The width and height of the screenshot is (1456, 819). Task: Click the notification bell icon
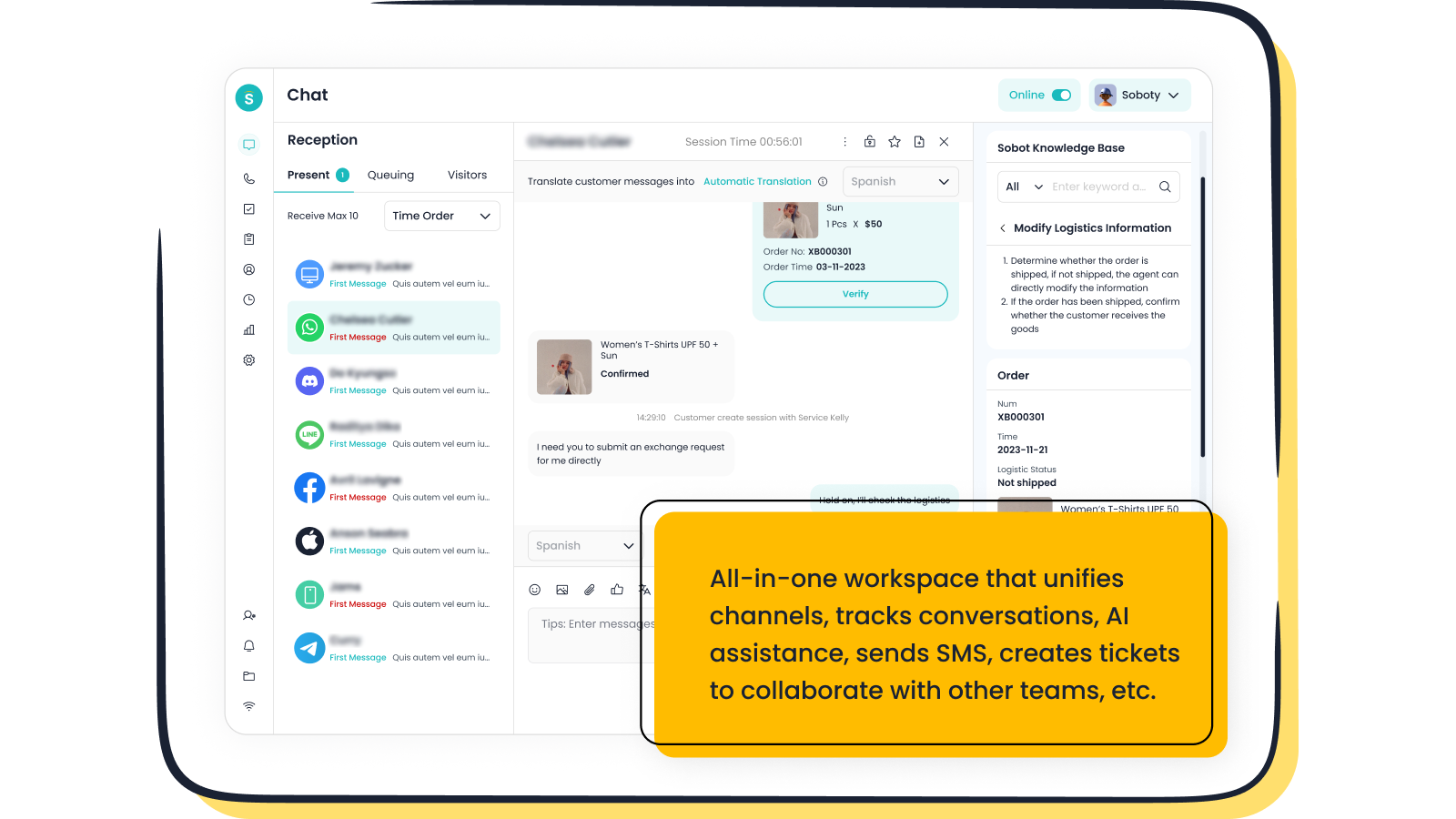pos(248,646)
